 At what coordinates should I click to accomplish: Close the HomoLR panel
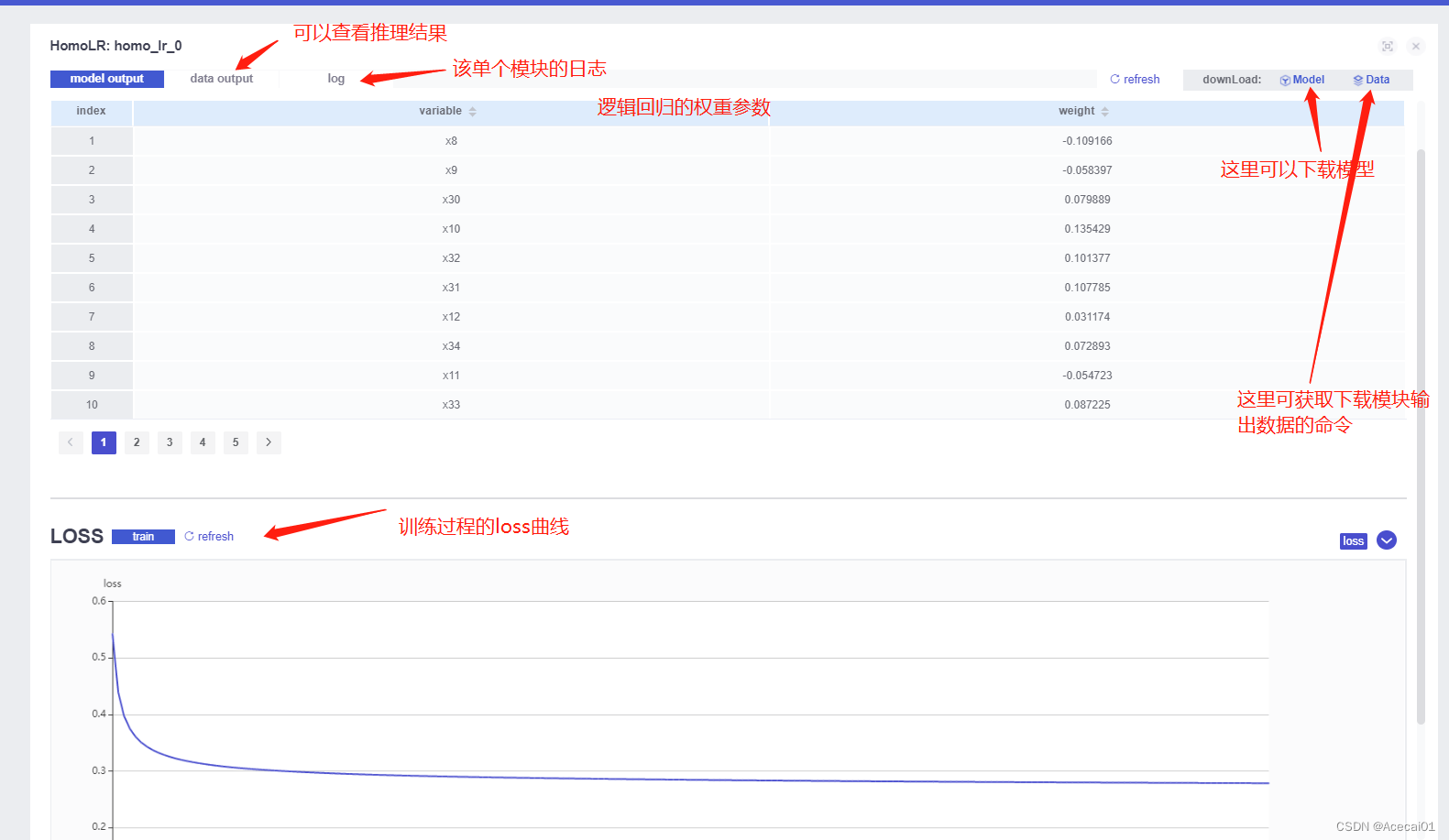[1416, 46]
